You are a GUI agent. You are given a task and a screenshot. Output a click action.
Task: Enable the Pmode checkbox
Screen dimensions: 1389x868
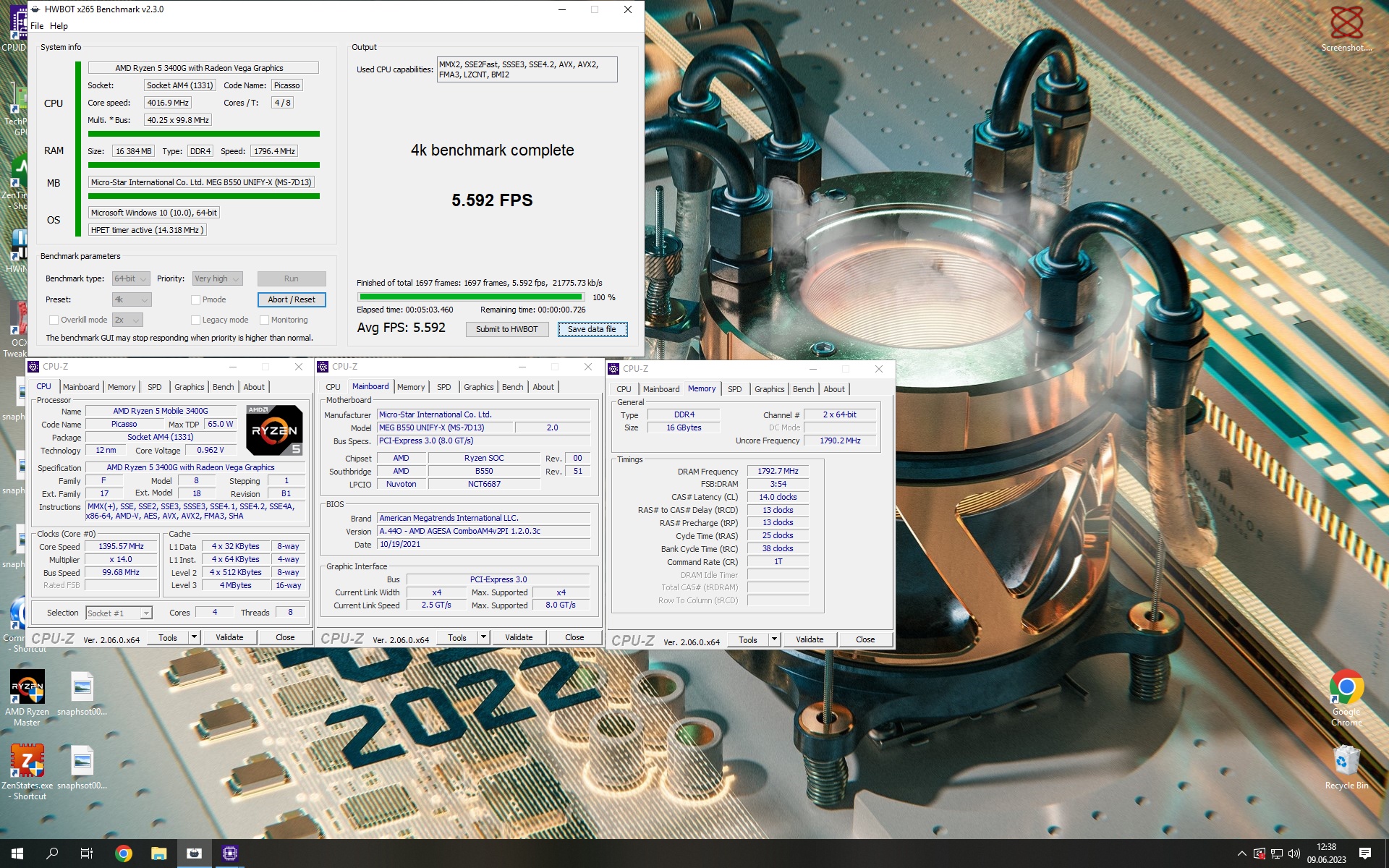click(195, 299)
